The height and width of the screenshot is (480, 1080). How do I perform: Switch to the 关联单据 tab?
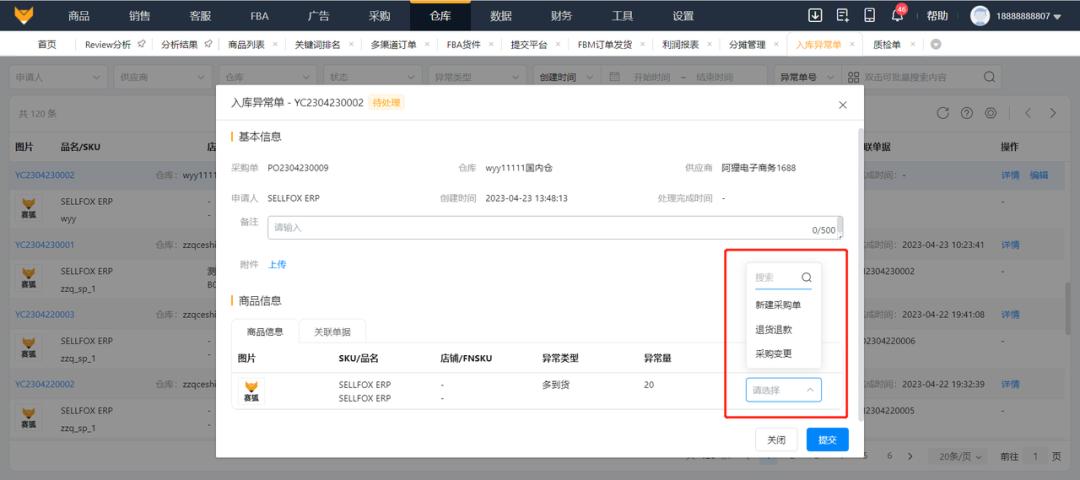click(x=333, y=331)
